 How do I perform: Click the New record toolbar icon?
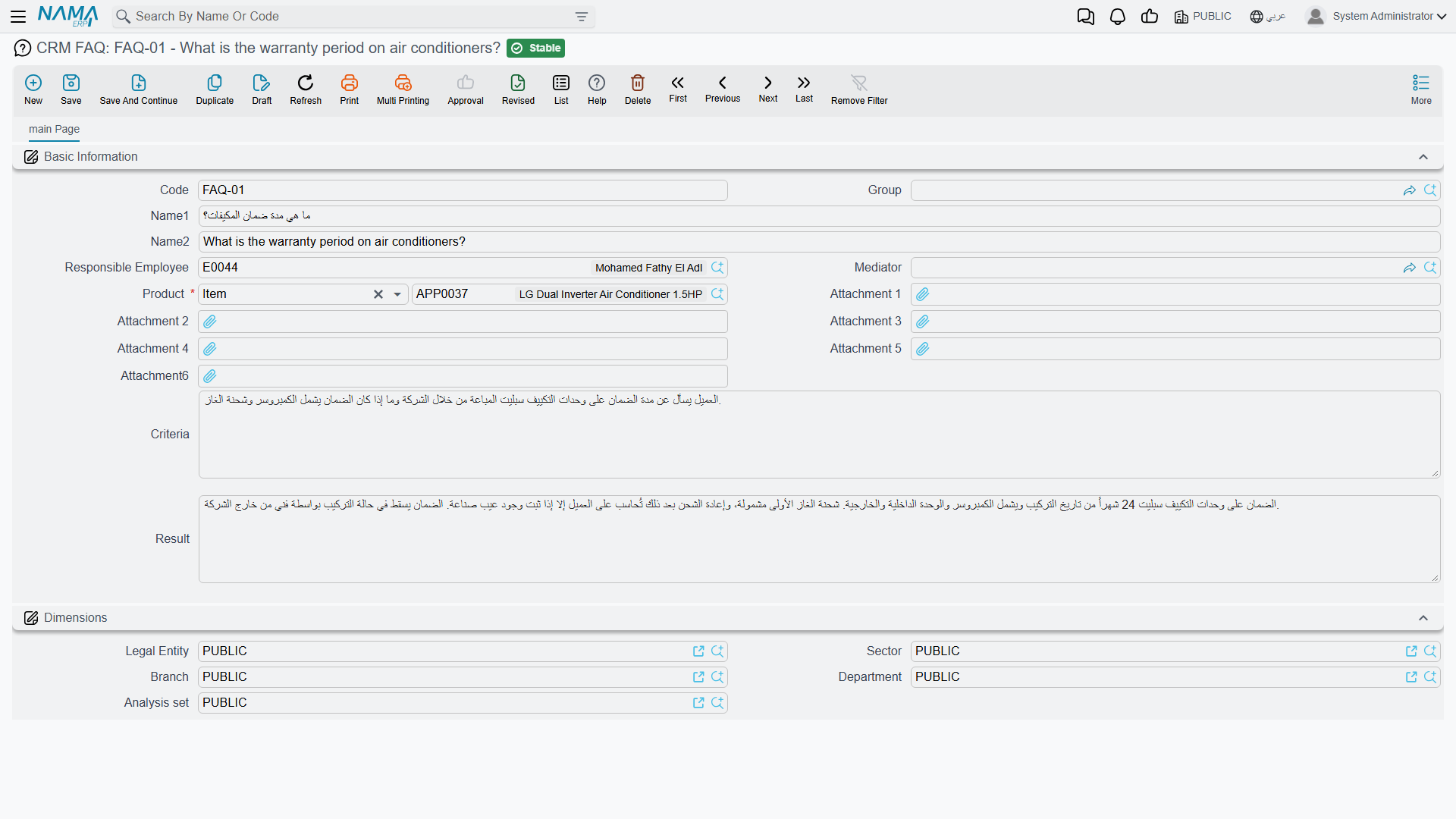[33, 89]
